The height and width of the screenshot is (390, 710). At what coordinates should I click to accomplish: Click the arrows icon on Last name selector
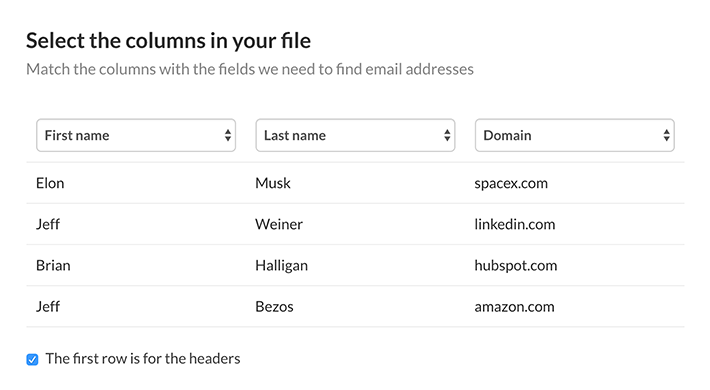pyautogui.click(x=447, y=135)
